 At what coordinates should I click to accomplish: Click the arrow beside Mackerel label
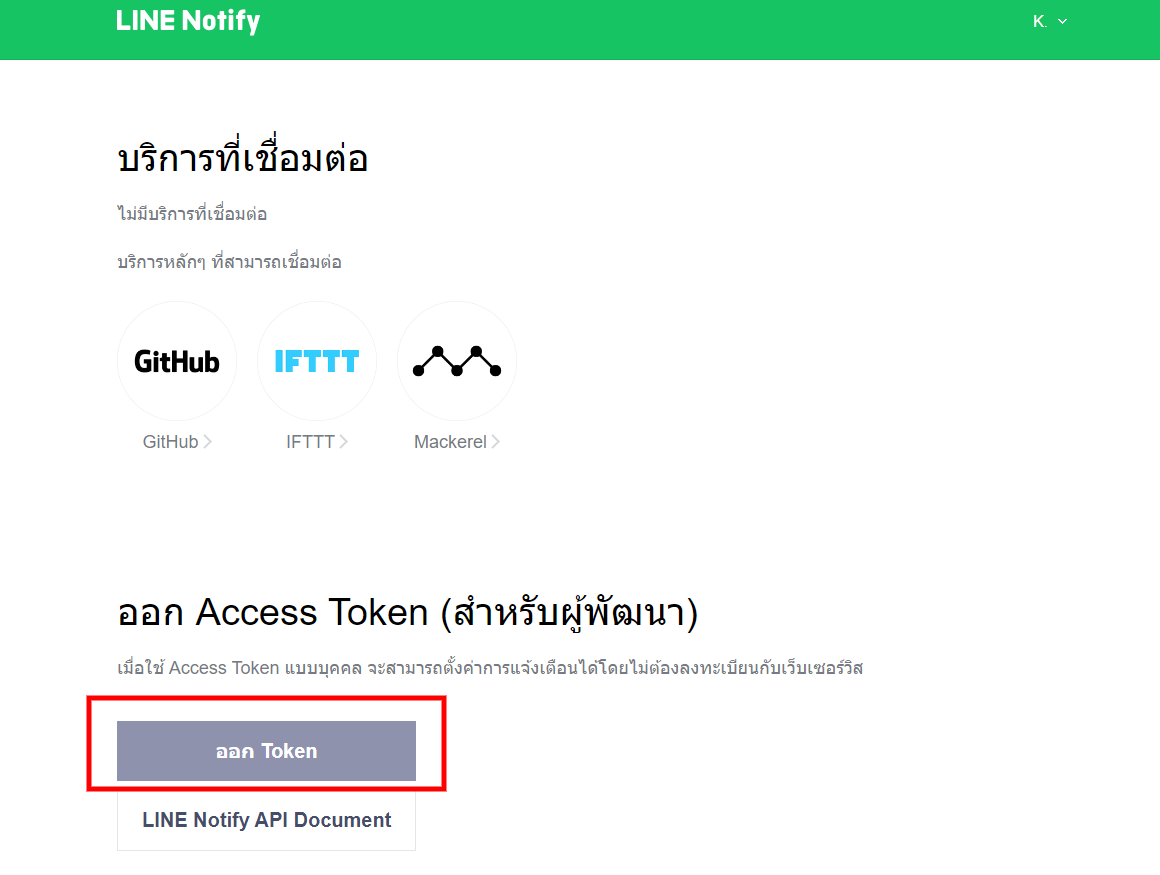click(496, 442)
